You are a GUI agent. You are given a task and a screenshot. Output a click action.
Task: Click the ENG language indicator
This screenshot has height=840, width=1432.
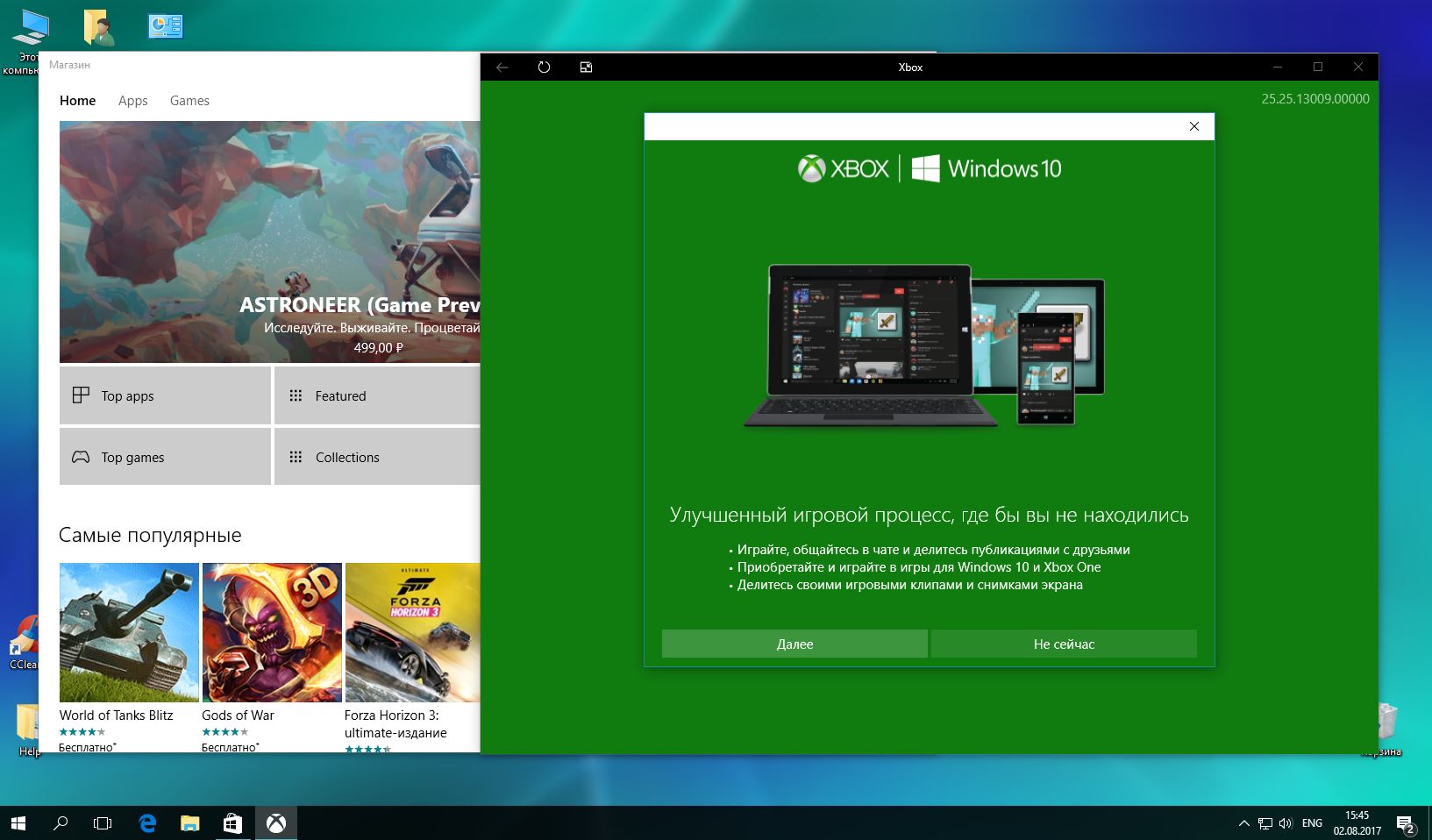(x=1312, y=823)
